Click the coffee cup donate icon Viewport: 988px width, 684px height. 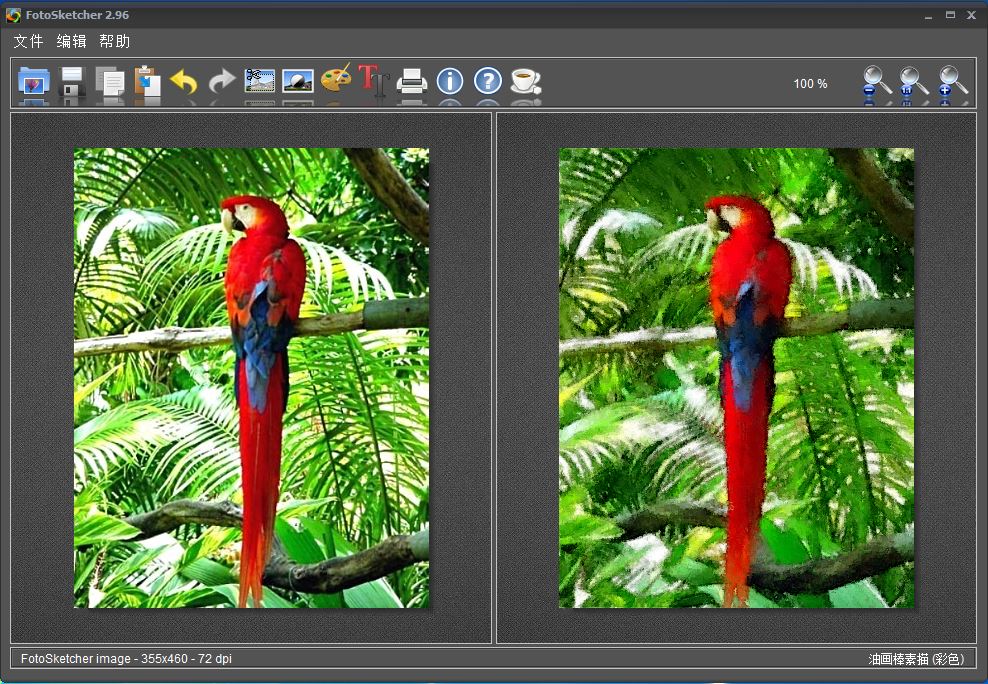[525, 81]
